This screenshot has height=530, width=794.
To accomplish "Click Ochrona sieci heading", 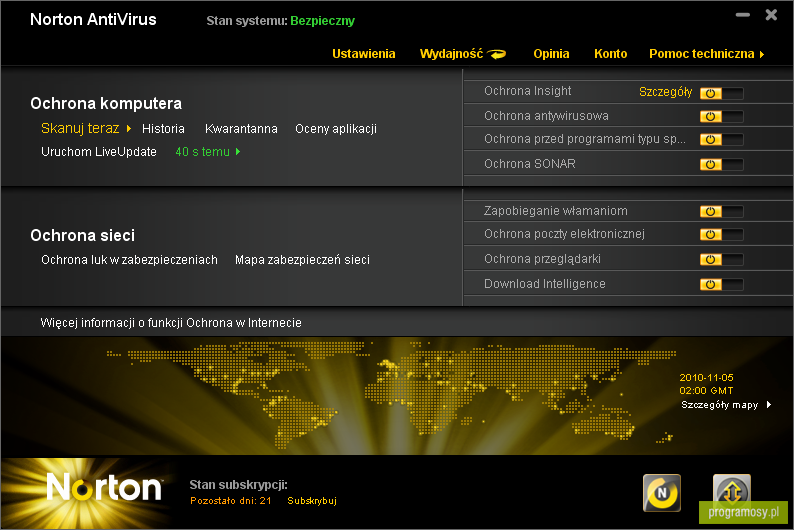I will click(83, 235).
